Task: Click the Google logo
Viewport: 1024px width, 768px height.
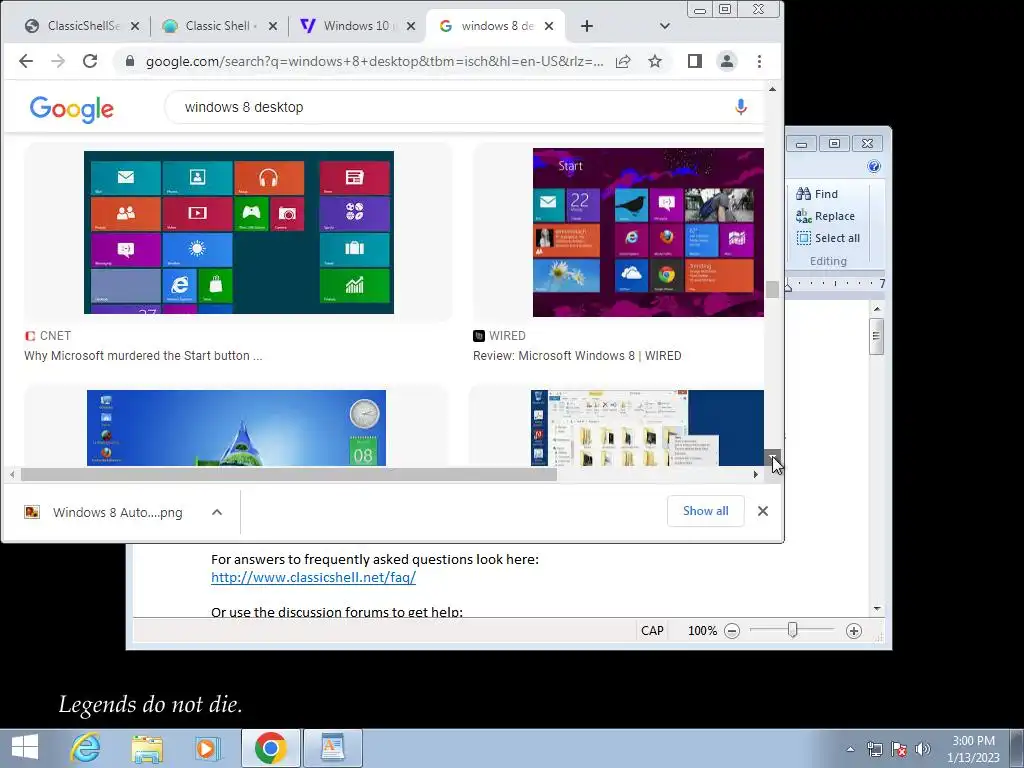Action: tap(72, 108)
